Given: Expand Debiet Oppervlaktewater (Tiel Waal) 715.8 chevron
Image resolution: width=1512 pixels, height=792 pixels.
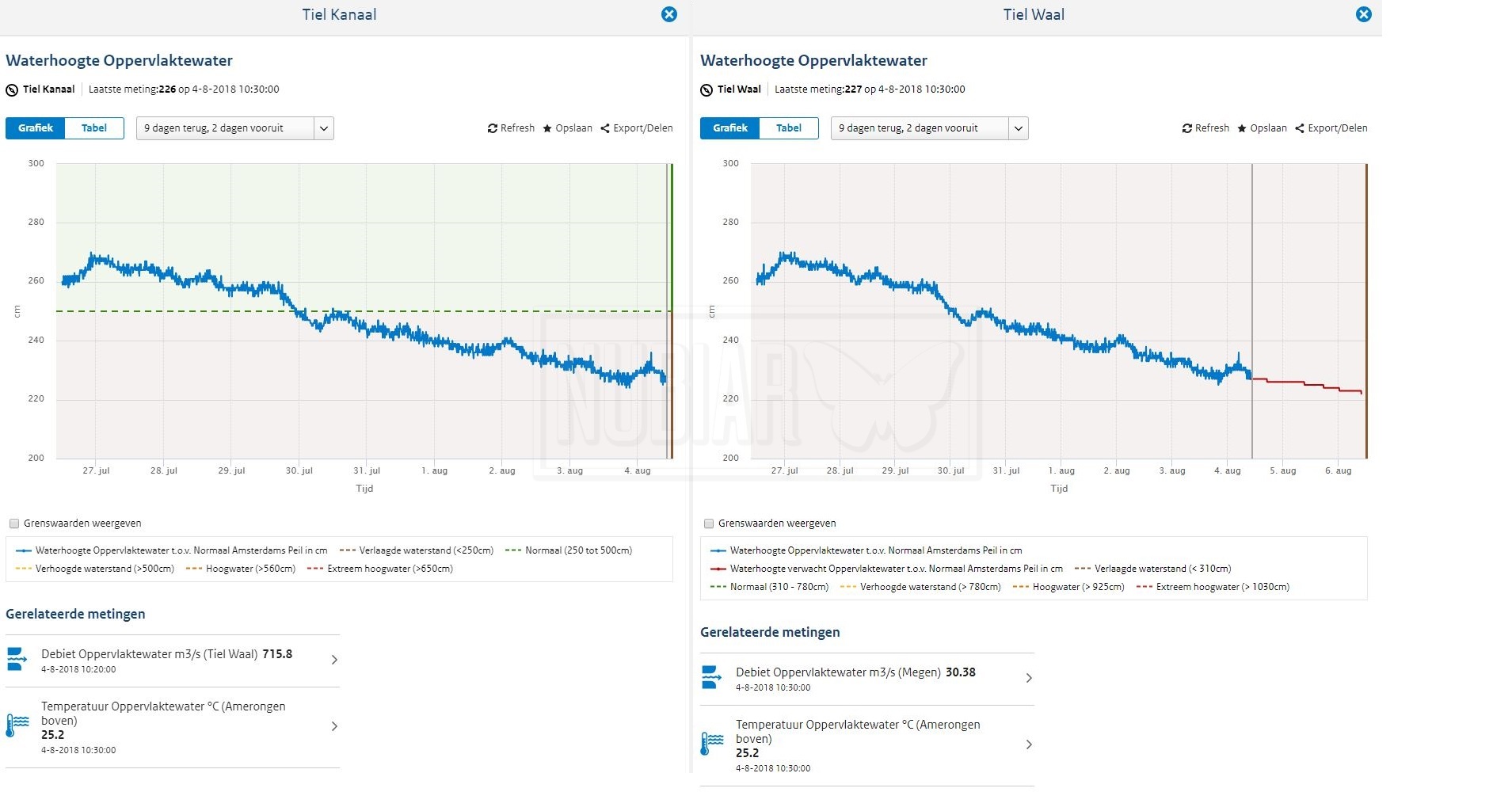Looking at the screenshot, I should coord(334,660).
